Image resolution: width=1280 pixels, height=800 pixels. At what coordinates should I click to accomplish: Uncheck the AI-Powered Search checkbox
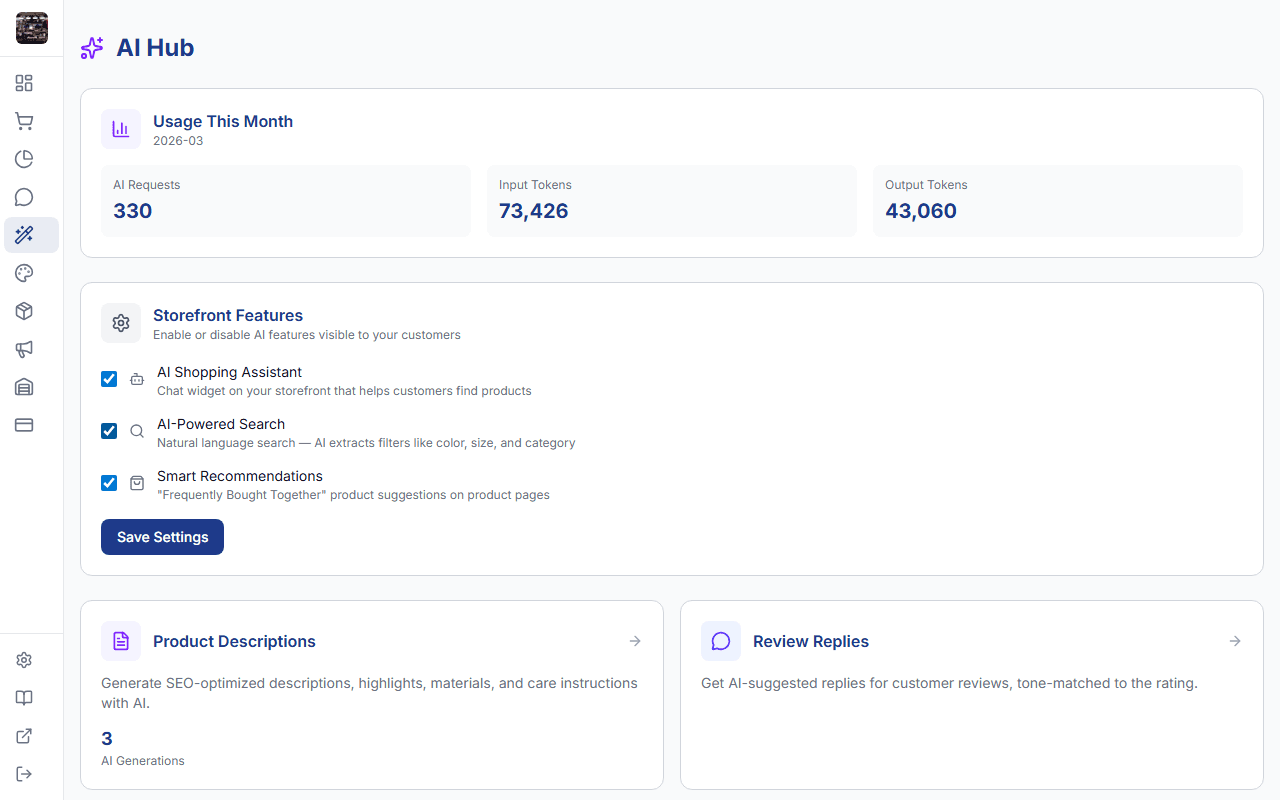coord(109,431)
